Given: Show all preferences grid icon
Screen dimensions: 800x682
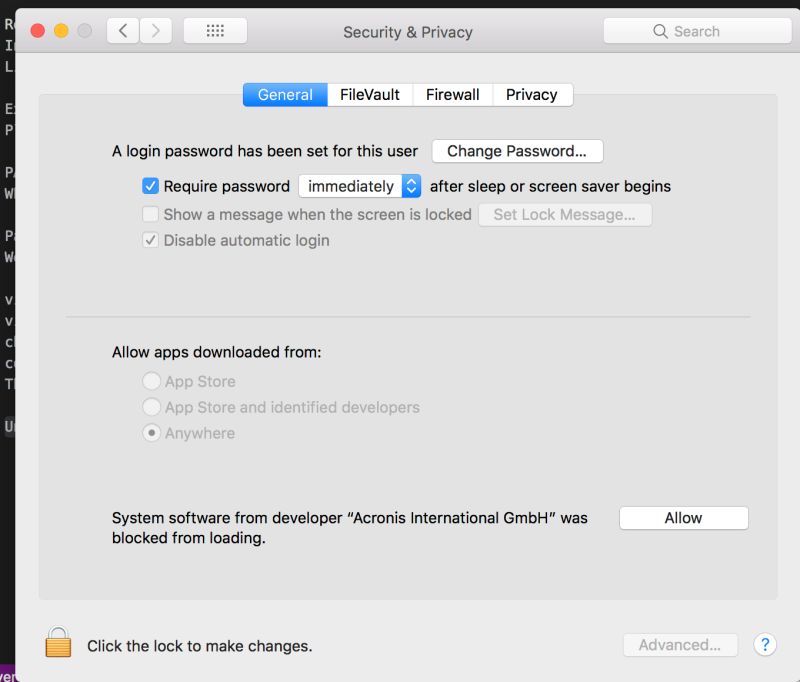Looking at the screenshot, I should coord(215,31).
